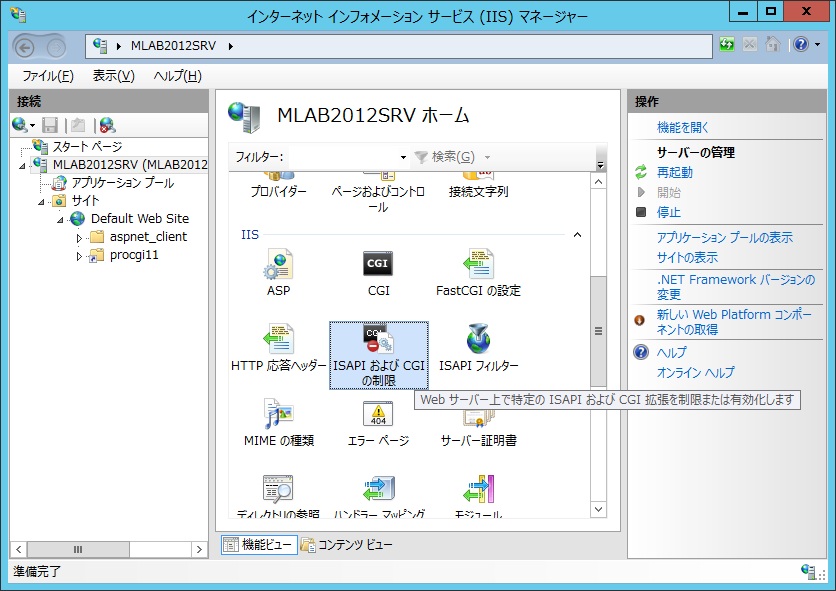Switch to 機能ビュー tab
The width and height of the screenshot is (836, 591).
(x=259, y=545)
